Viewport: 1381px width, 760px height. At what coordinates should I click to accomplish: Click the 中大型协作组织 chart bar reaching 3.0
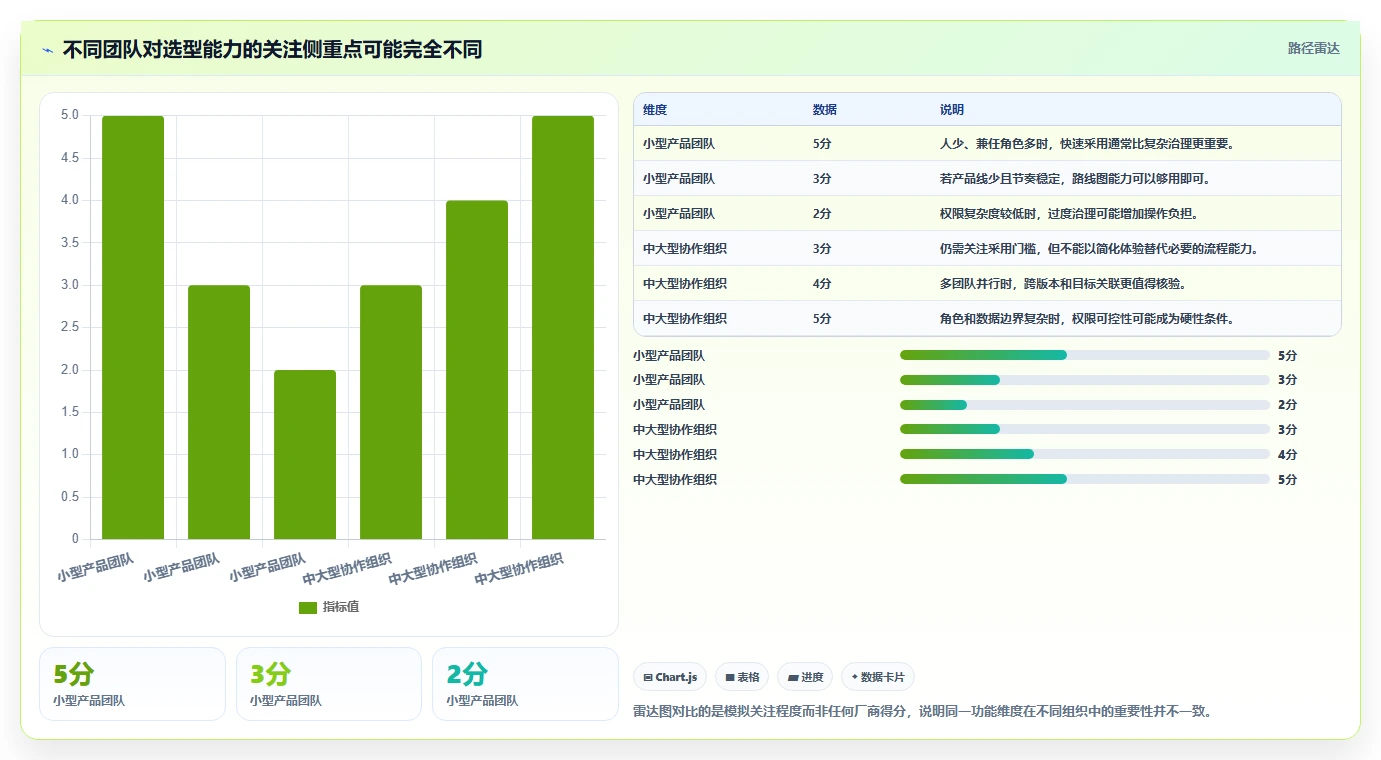(391, 412)
